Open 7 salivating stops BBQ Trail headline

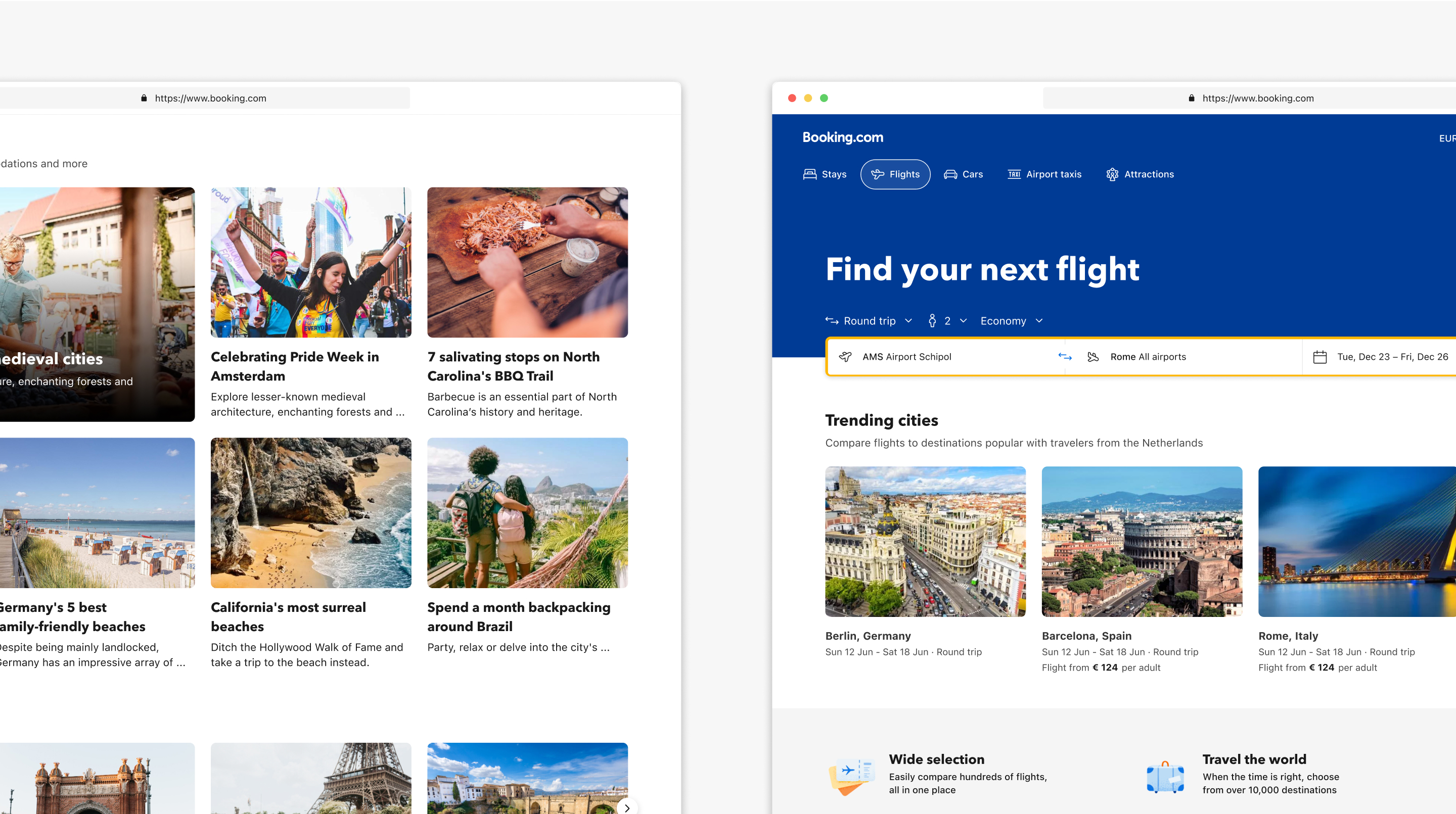(513, 366)
